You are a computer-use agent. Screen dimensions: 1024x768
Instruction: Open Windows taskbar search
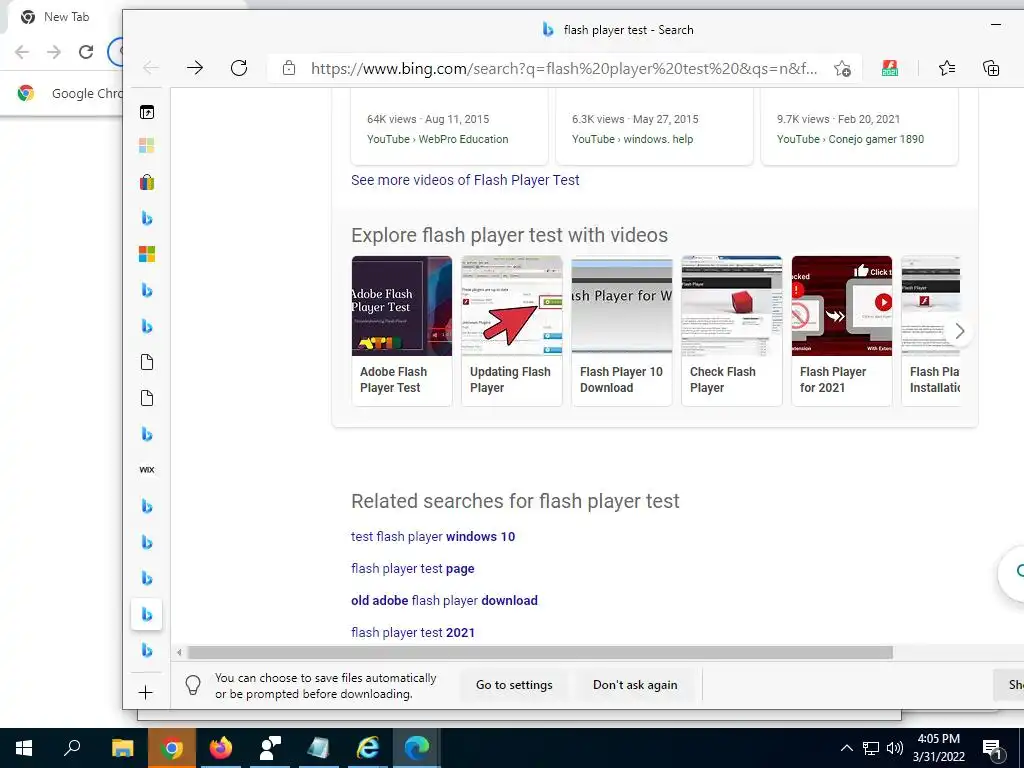click(x=72, y=748)
